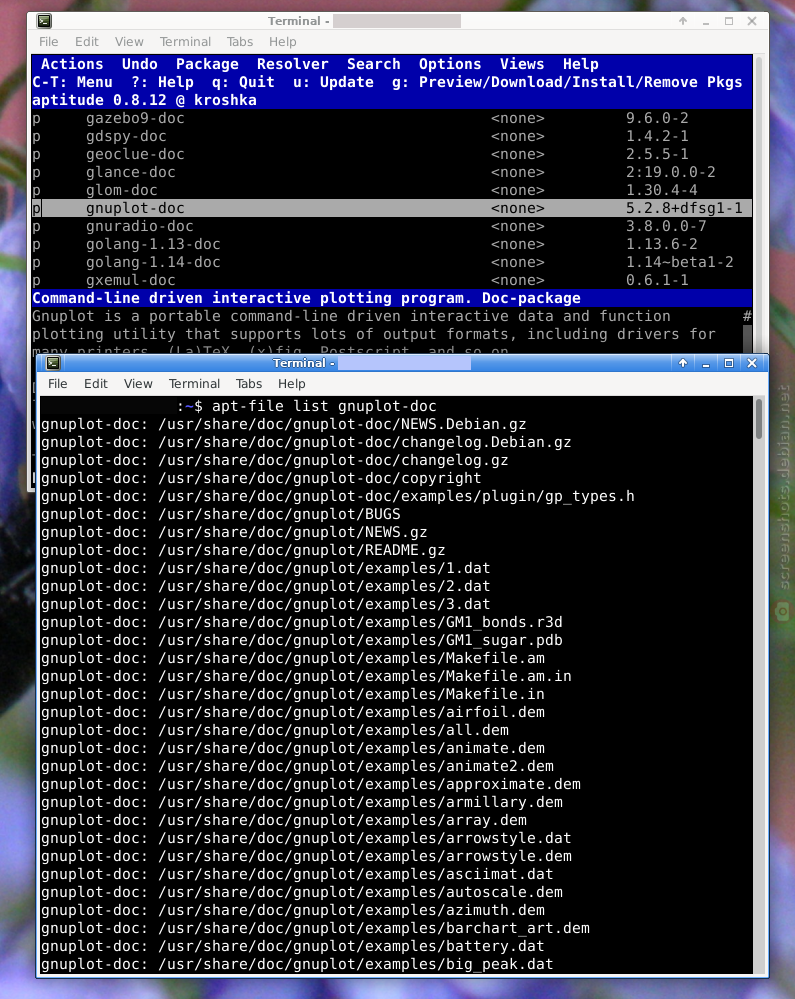Click the GM1_bonds.r3d path line
The width and height of the screenshot is (795, 999).
pos(301,622)
